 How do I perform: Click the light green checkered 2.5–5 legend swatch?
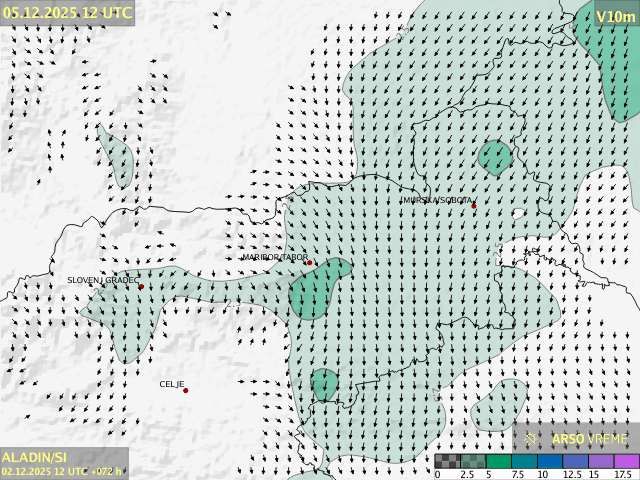pyautogui.click(x=474, y=461)
